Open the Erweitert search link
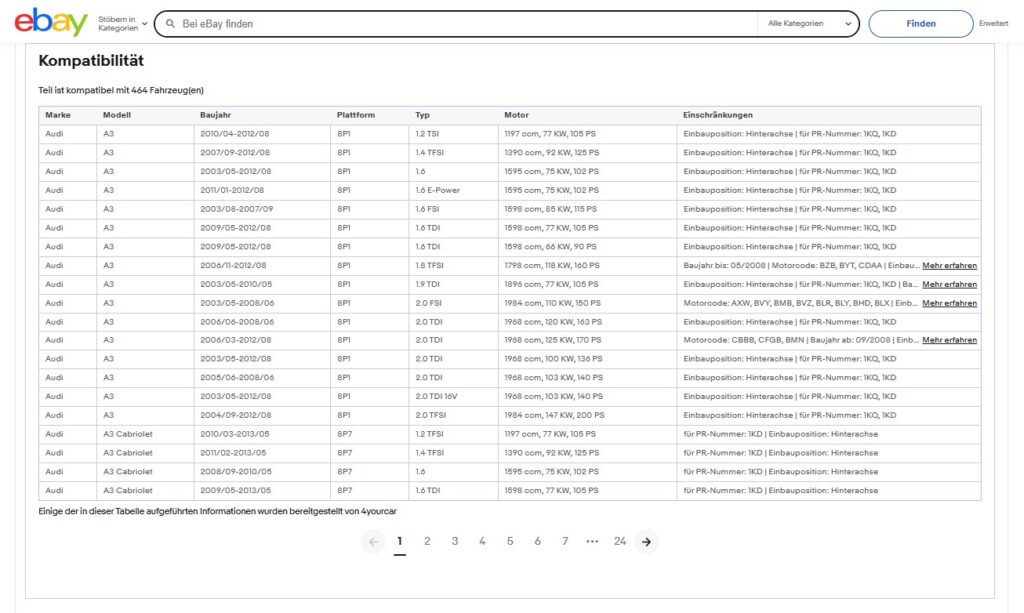 993,23
